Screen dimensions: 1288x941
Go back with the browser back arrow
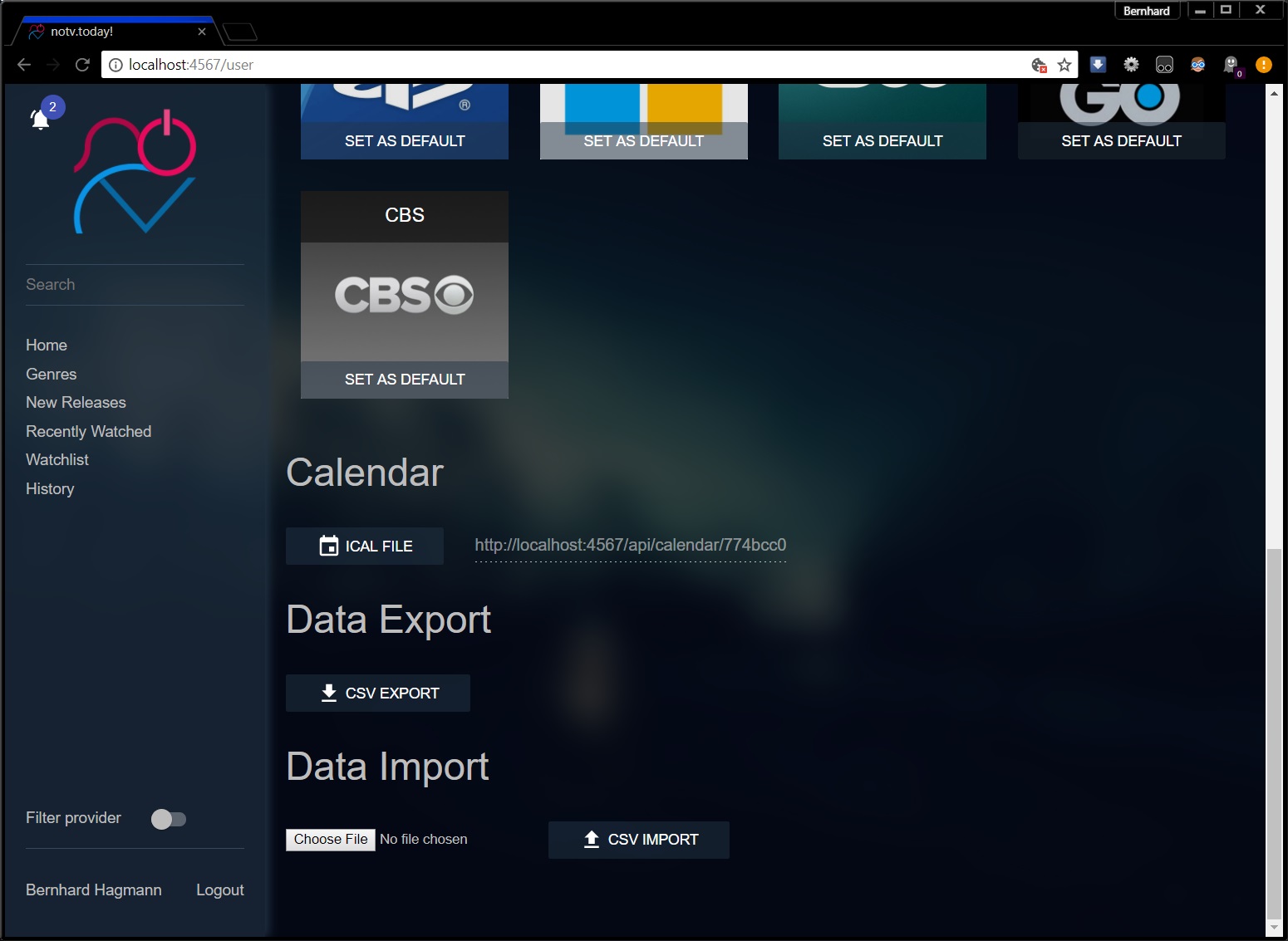click(24, 65)
